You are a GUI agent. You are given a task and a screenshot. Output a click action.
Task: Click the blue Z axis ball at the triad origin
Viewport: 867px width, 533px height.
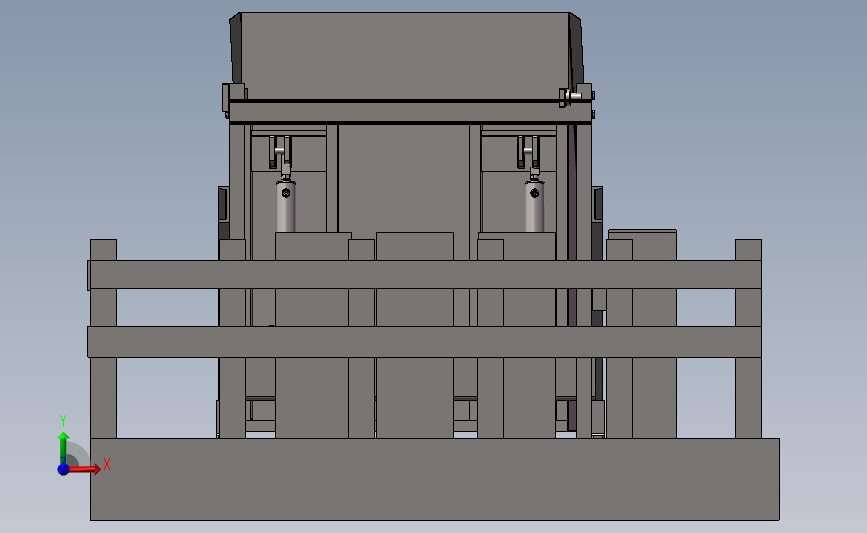63,469
